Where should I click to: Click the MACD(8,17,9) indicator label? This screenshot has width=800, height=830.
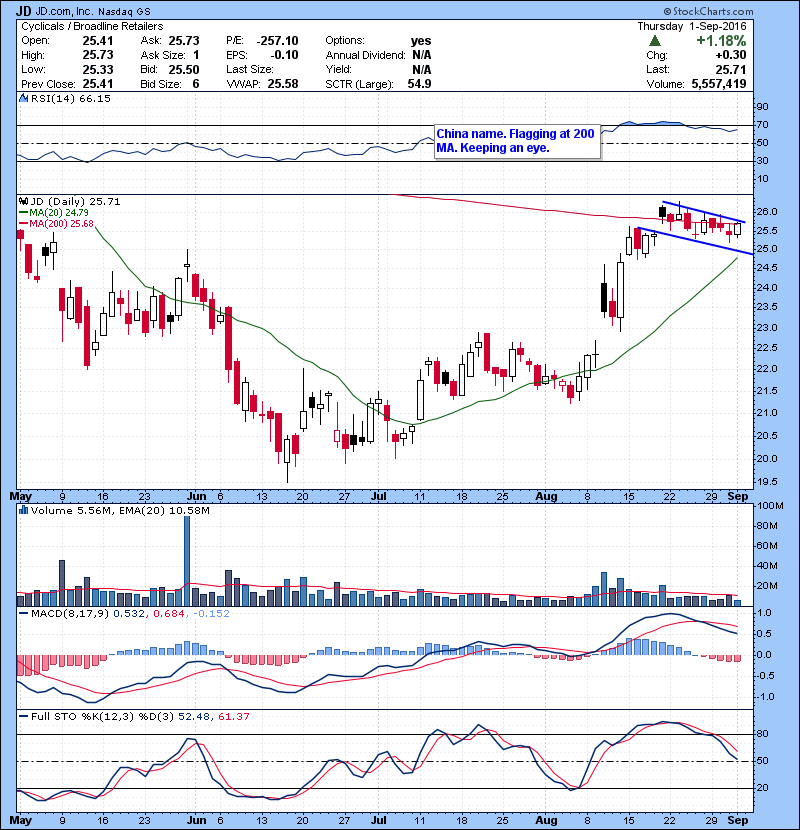tap(70, 614)
